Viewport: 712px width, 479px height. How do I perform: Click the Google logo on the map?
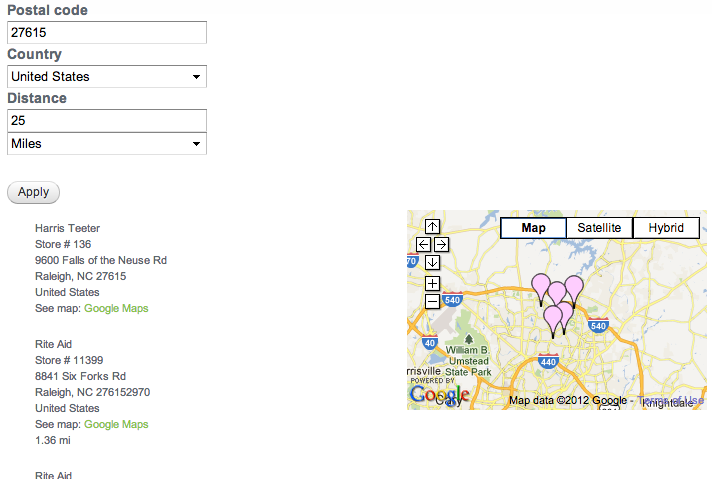(x=439, y=396)
